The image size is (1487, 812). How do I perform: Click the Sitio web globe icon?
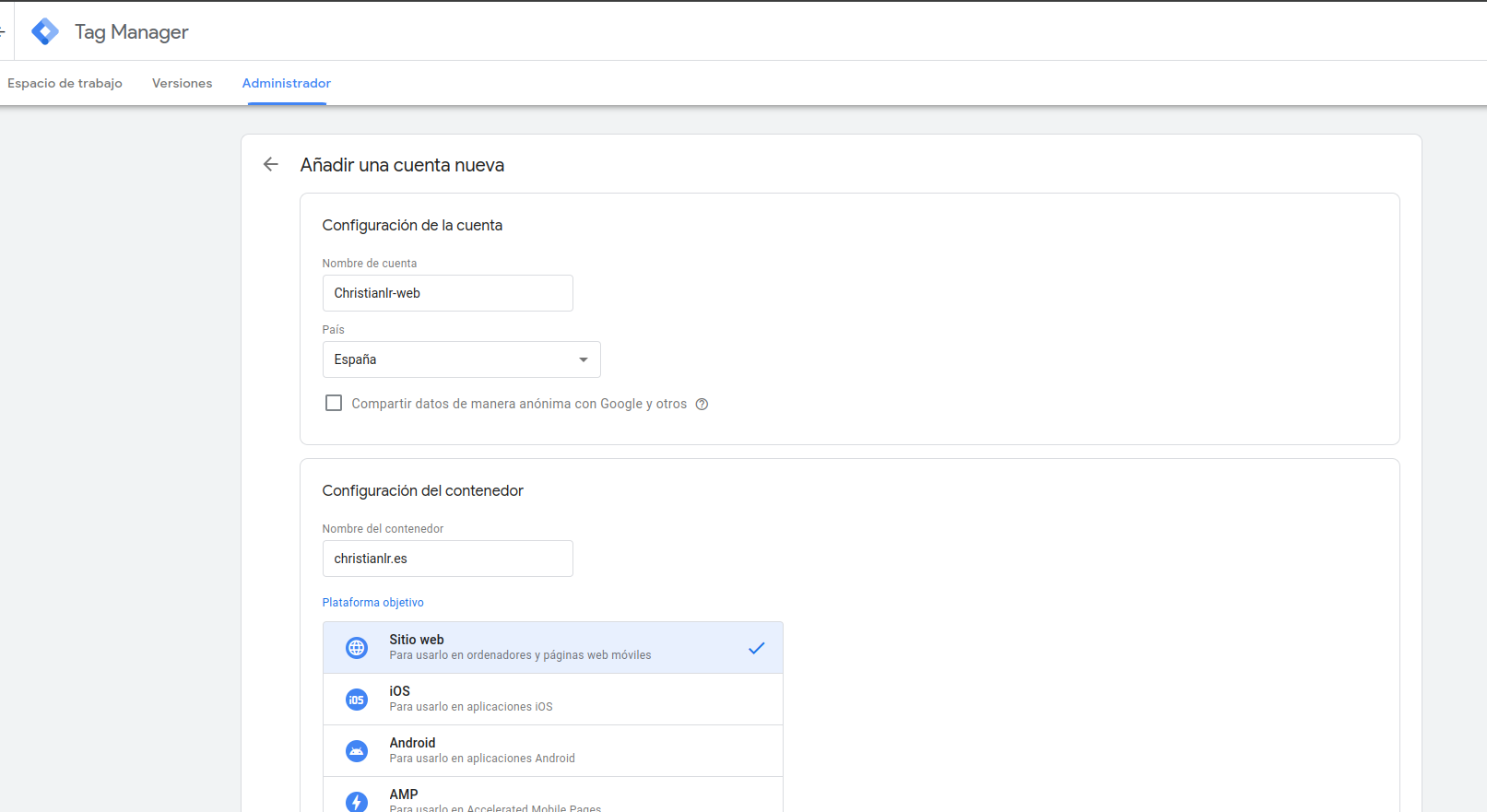point(357,648)
